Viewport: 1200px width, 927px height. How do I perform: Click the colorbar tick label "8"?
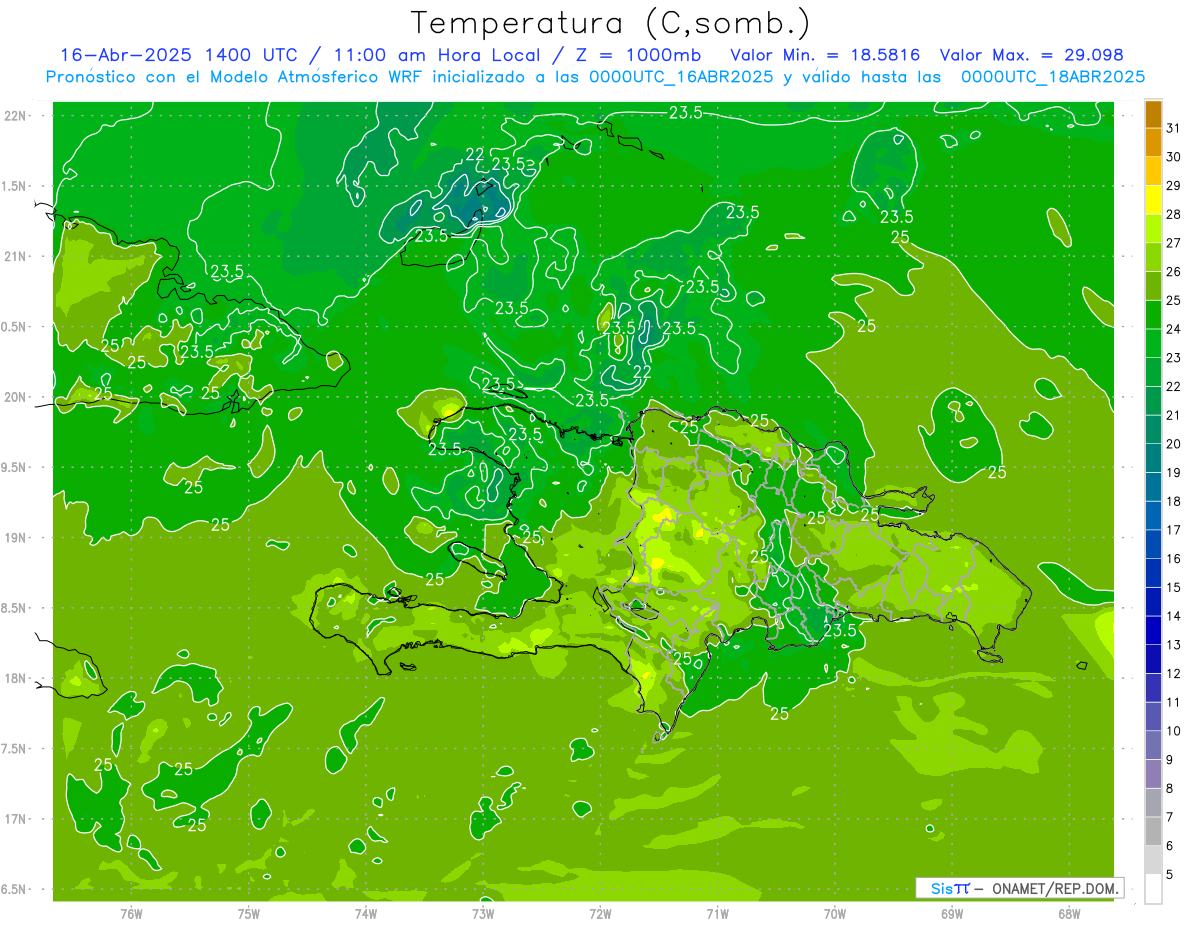1170,789
